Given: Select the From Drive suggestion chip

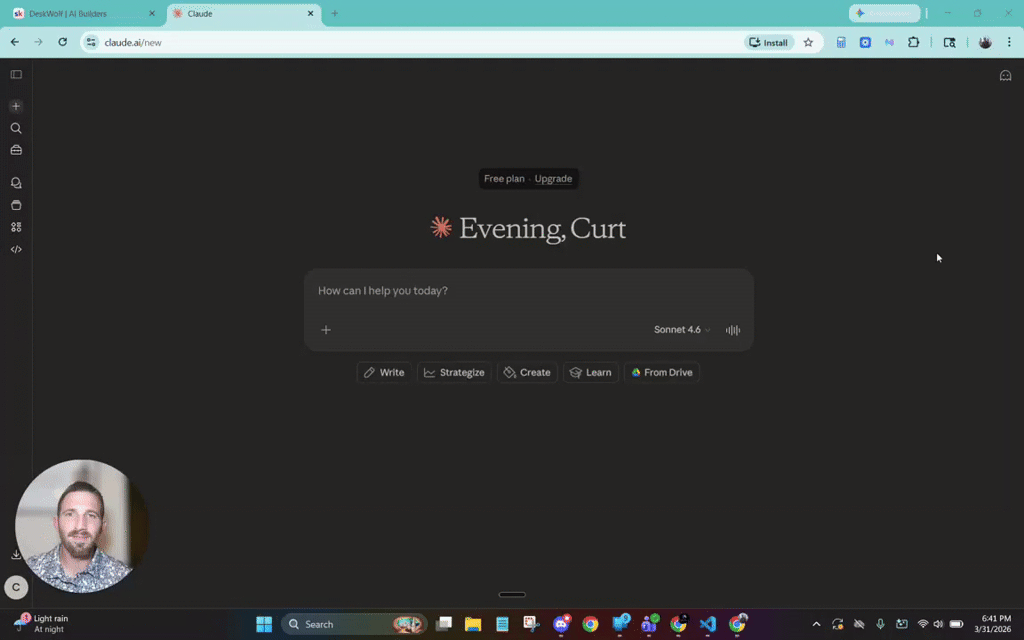Looking at the screenshot, I should (x=662, y=372).
